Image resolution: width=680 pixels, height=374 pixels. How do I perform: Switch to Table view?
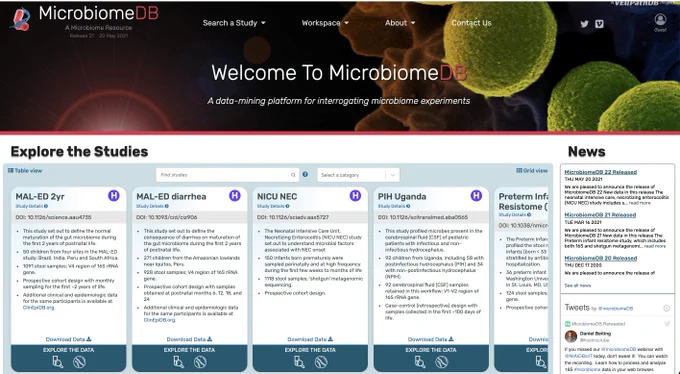point(25,171)
